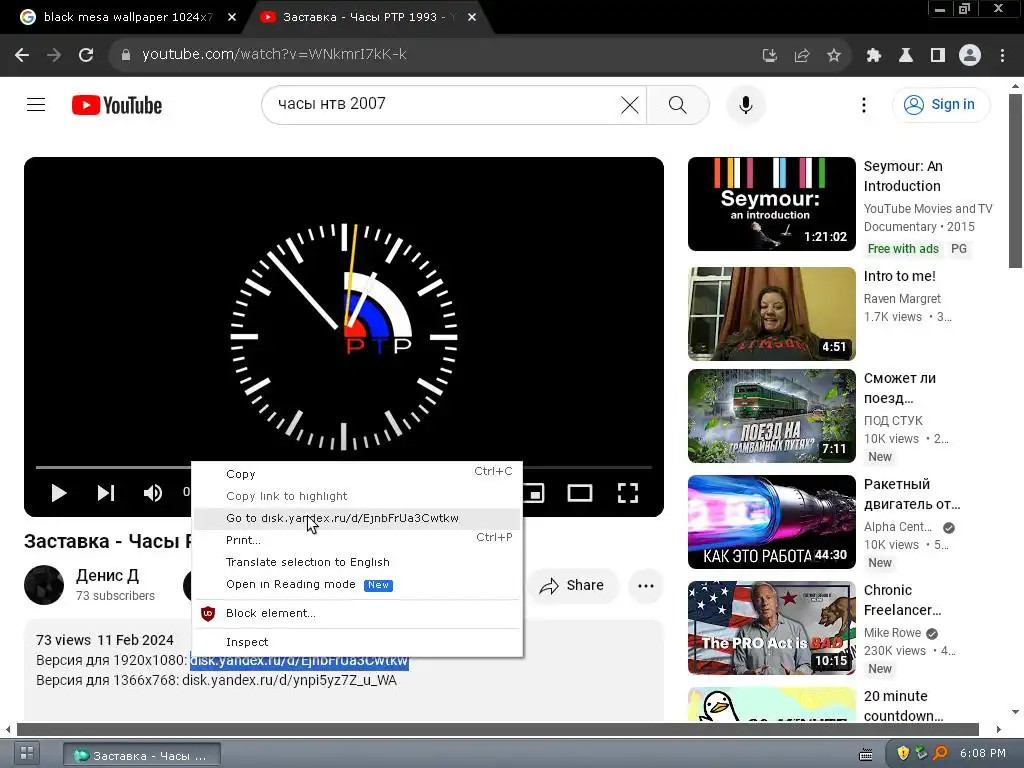Open disk.yandex.ru/d/ynpi5yz7Z_u_WA link

289,680
